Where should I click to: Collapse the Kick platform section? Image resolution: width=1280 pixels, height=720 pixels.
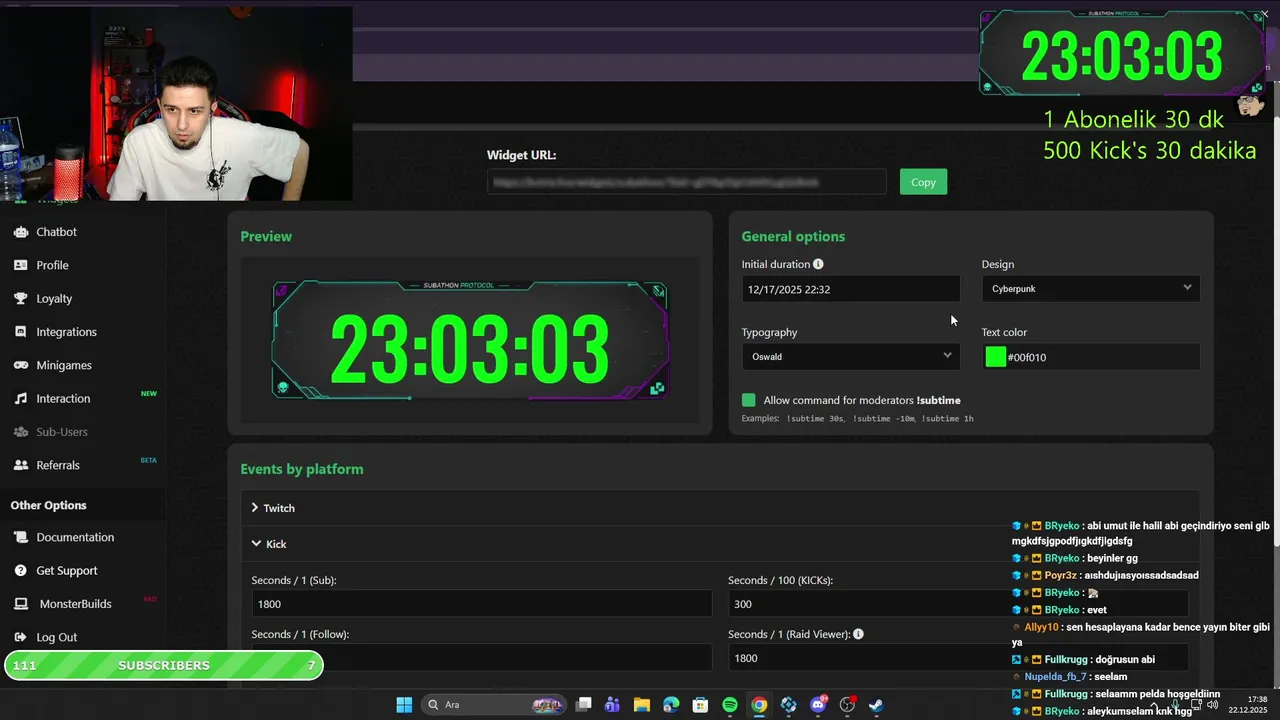(720, 544)
